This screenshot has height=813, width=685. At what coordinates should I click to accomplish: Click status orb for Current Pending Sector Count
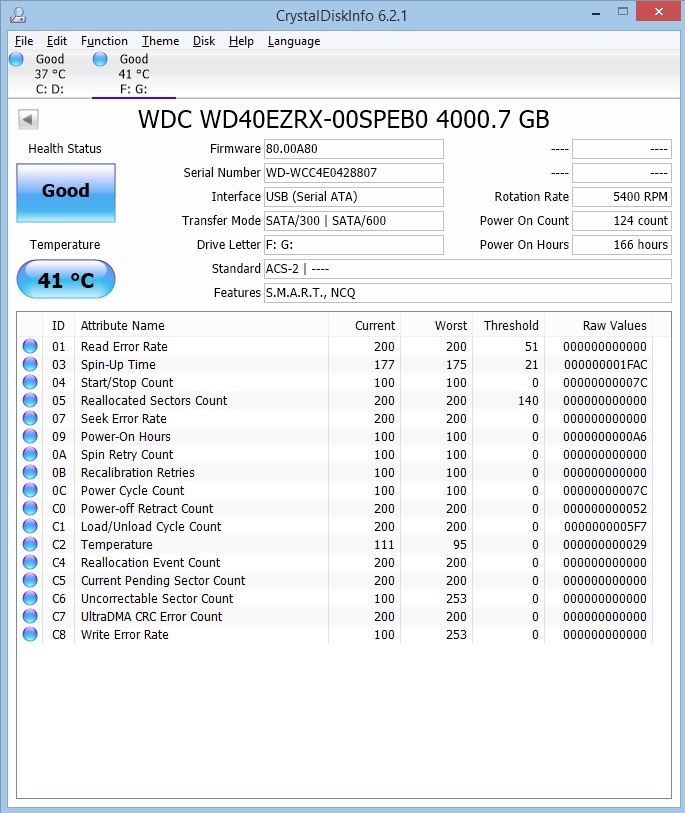[30, 580]
